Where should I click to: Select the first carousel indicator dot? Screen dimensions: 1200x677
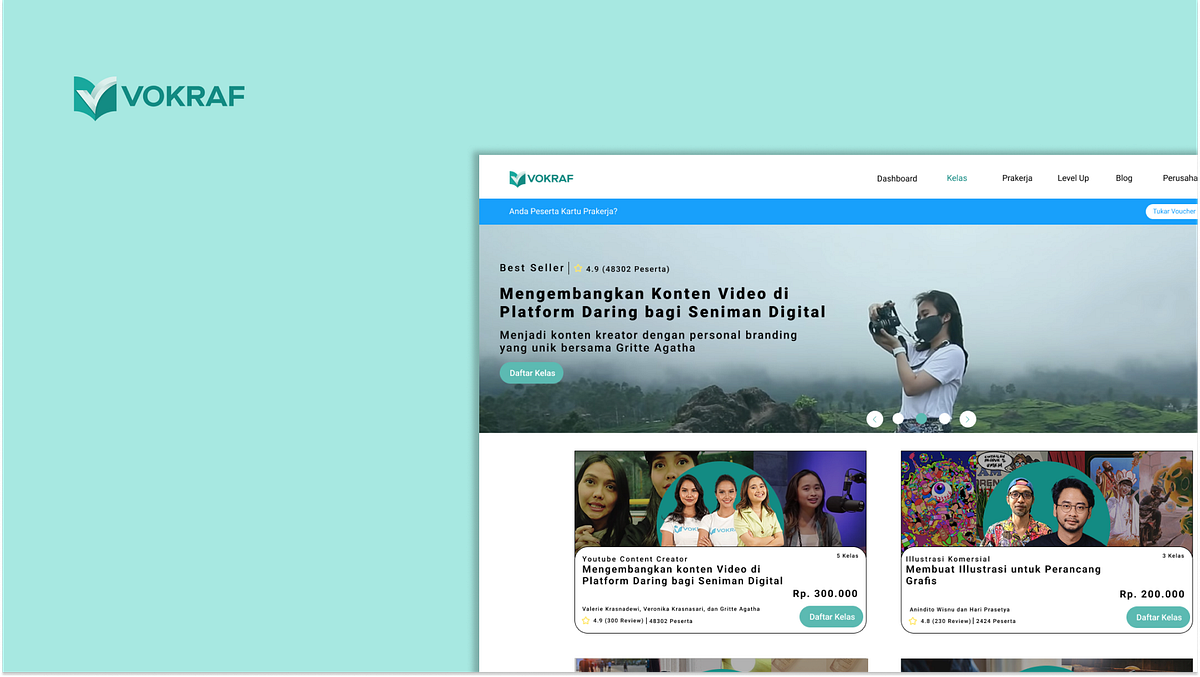(897, 419)
